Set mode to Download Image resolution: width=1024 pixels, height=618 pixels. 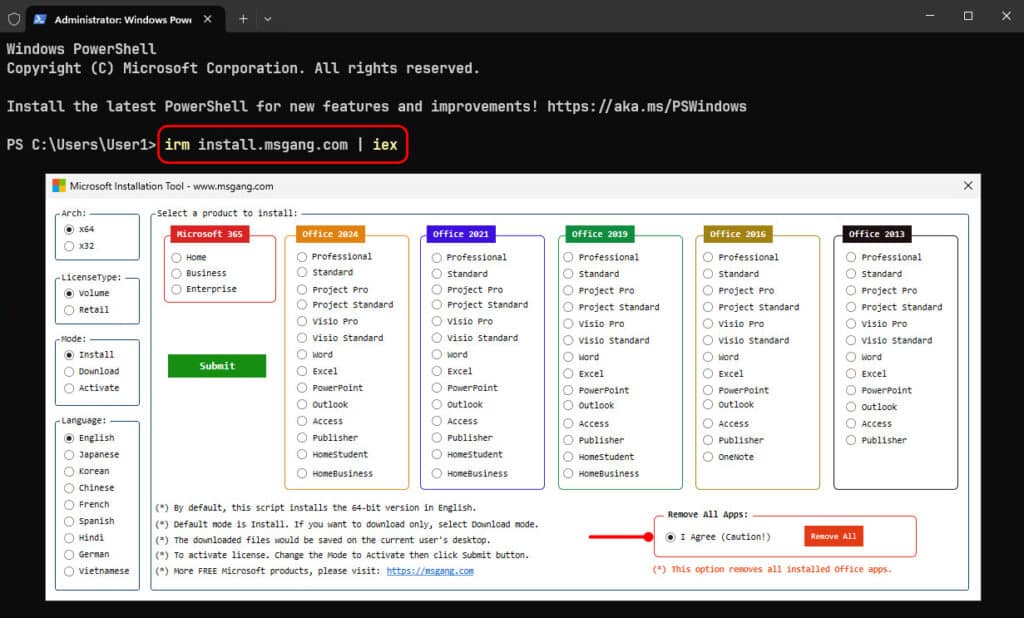pos(69,371)
